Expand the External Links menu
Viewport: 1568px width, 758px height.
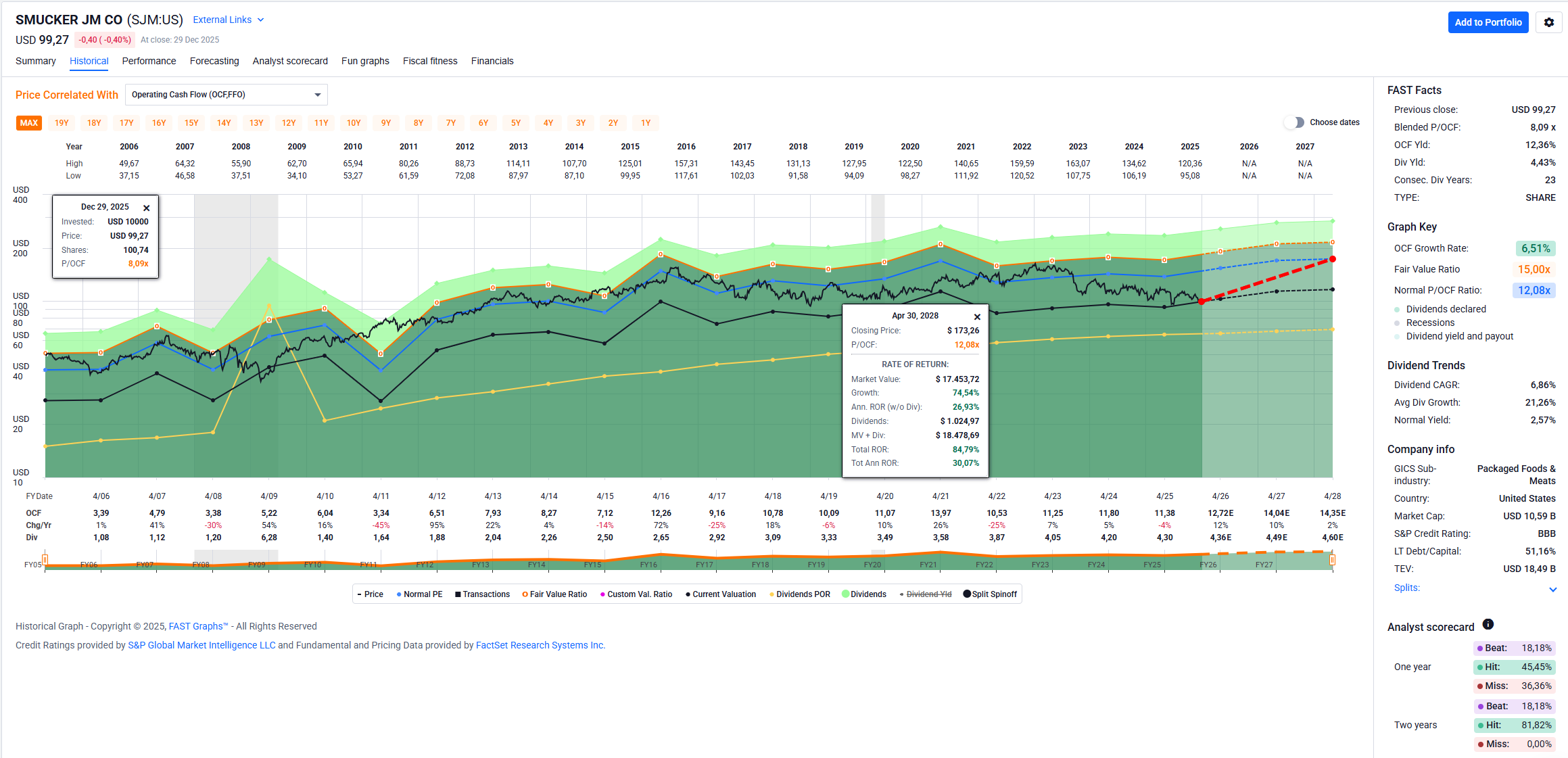tap(228, 20)
